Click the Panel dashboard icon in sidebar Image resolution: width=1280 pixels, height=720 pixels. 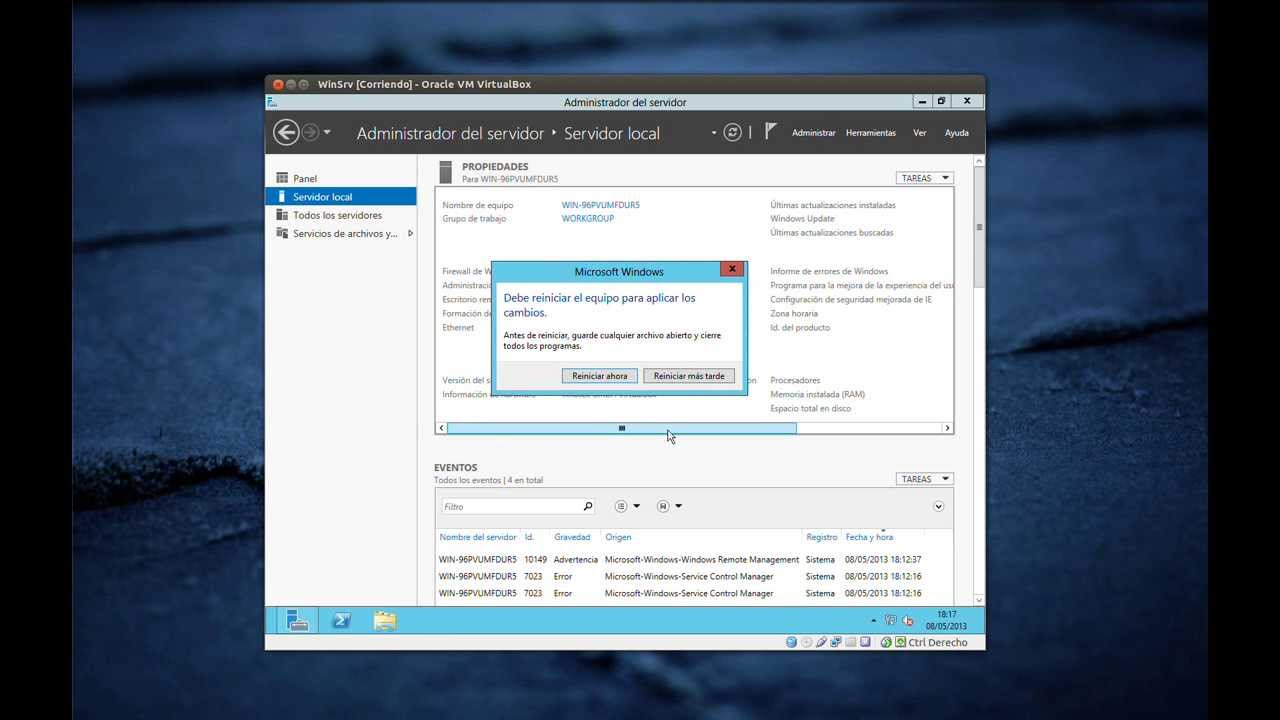pos(282,178)
